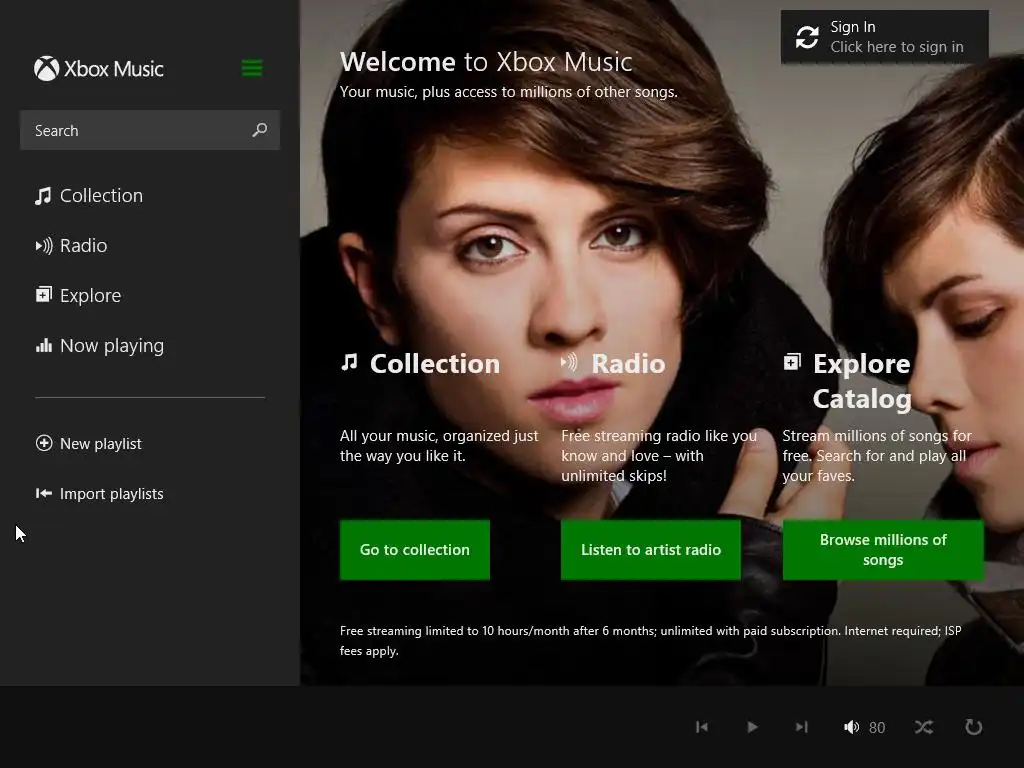The height and width of the screenshot is (768, 1024).
Task: Click the music note icon beside sidebar Collection
Action: coord(43,196)
